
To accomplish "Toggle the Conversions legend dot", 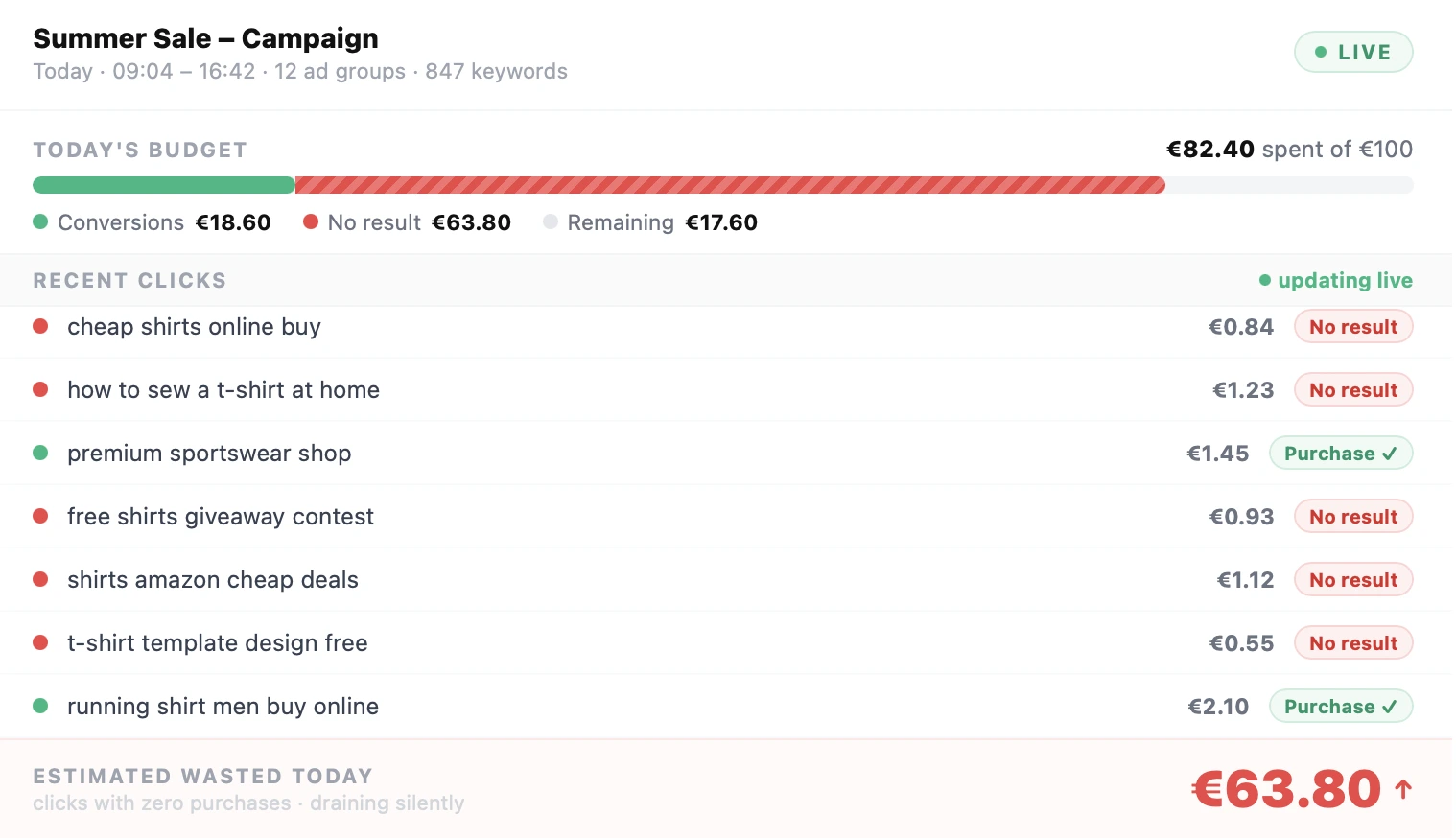I will point(40,221).
